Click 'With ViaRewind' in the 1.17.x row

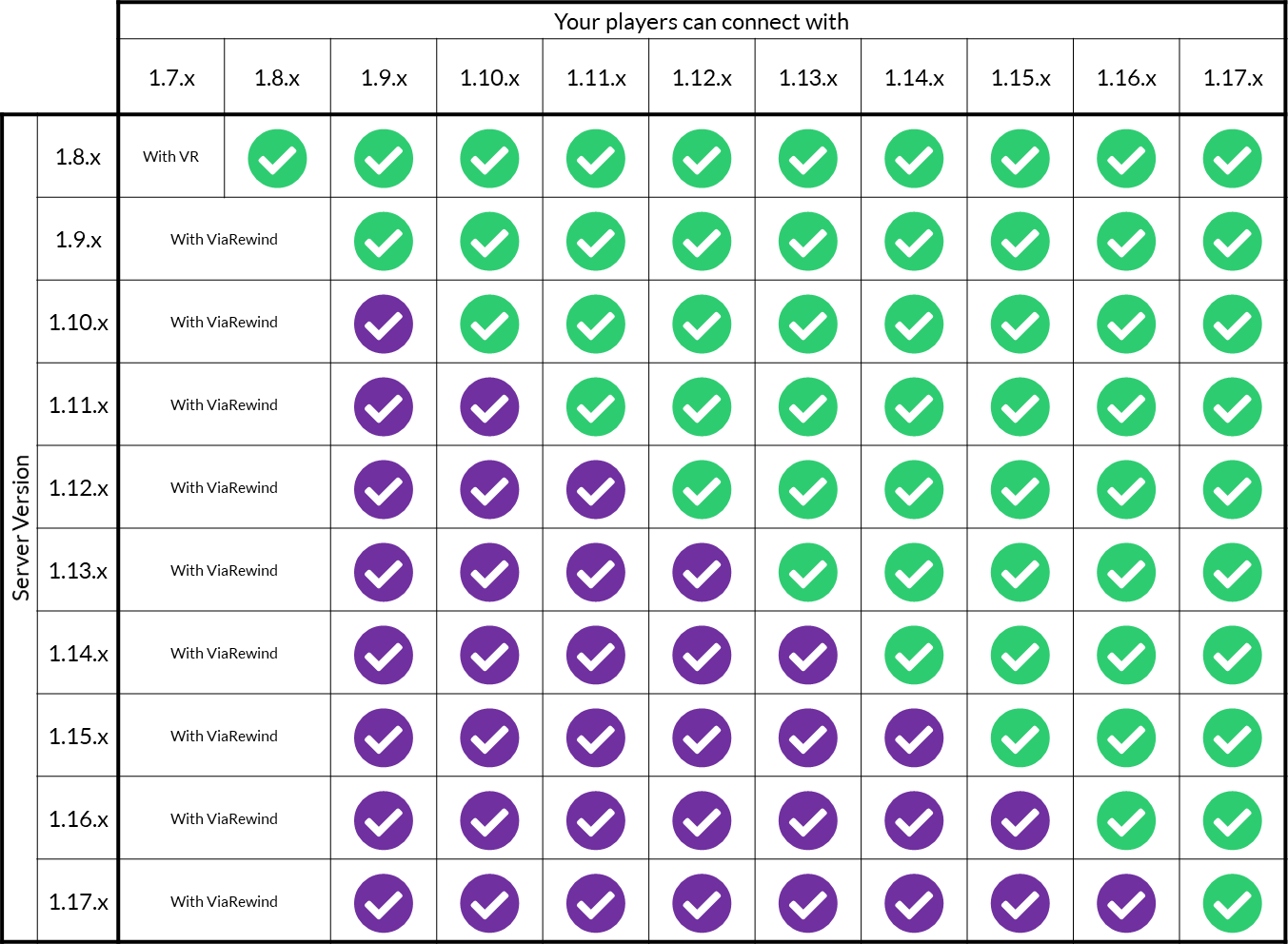pos(225,901)
